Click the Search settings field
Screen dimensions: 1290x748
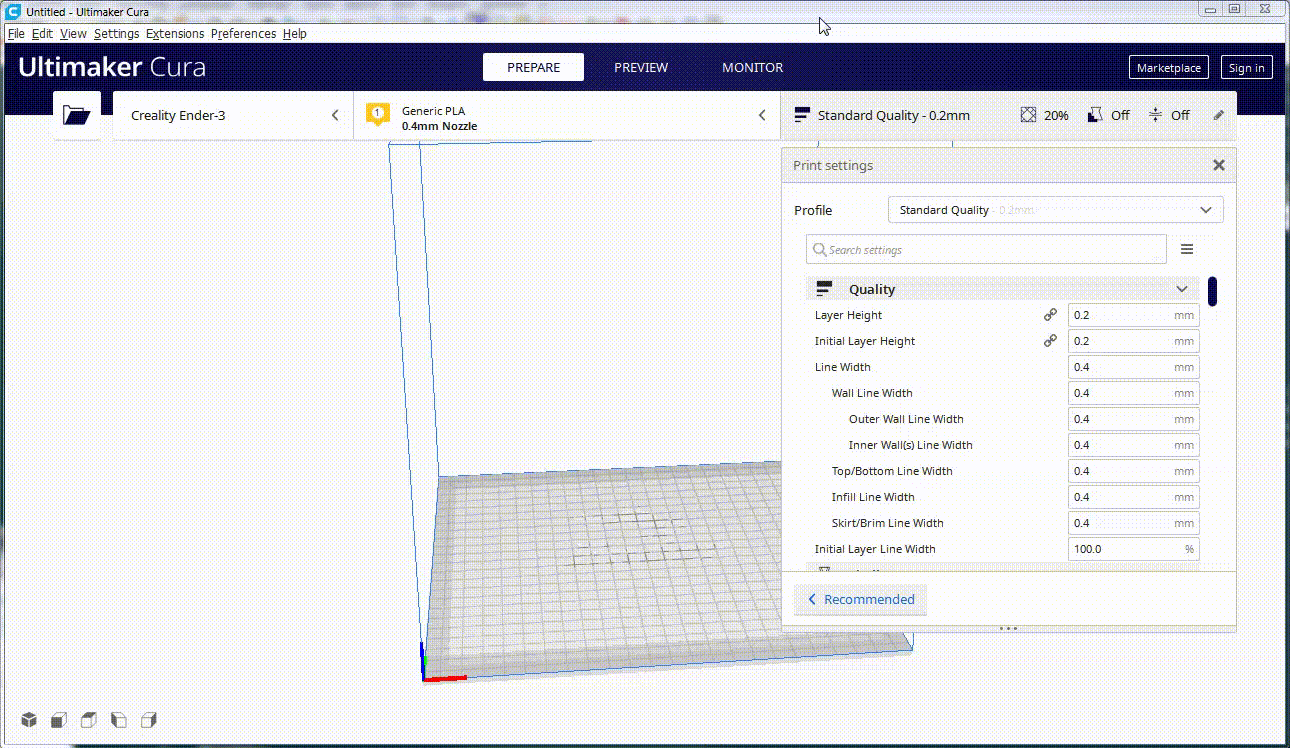point(986,249)
